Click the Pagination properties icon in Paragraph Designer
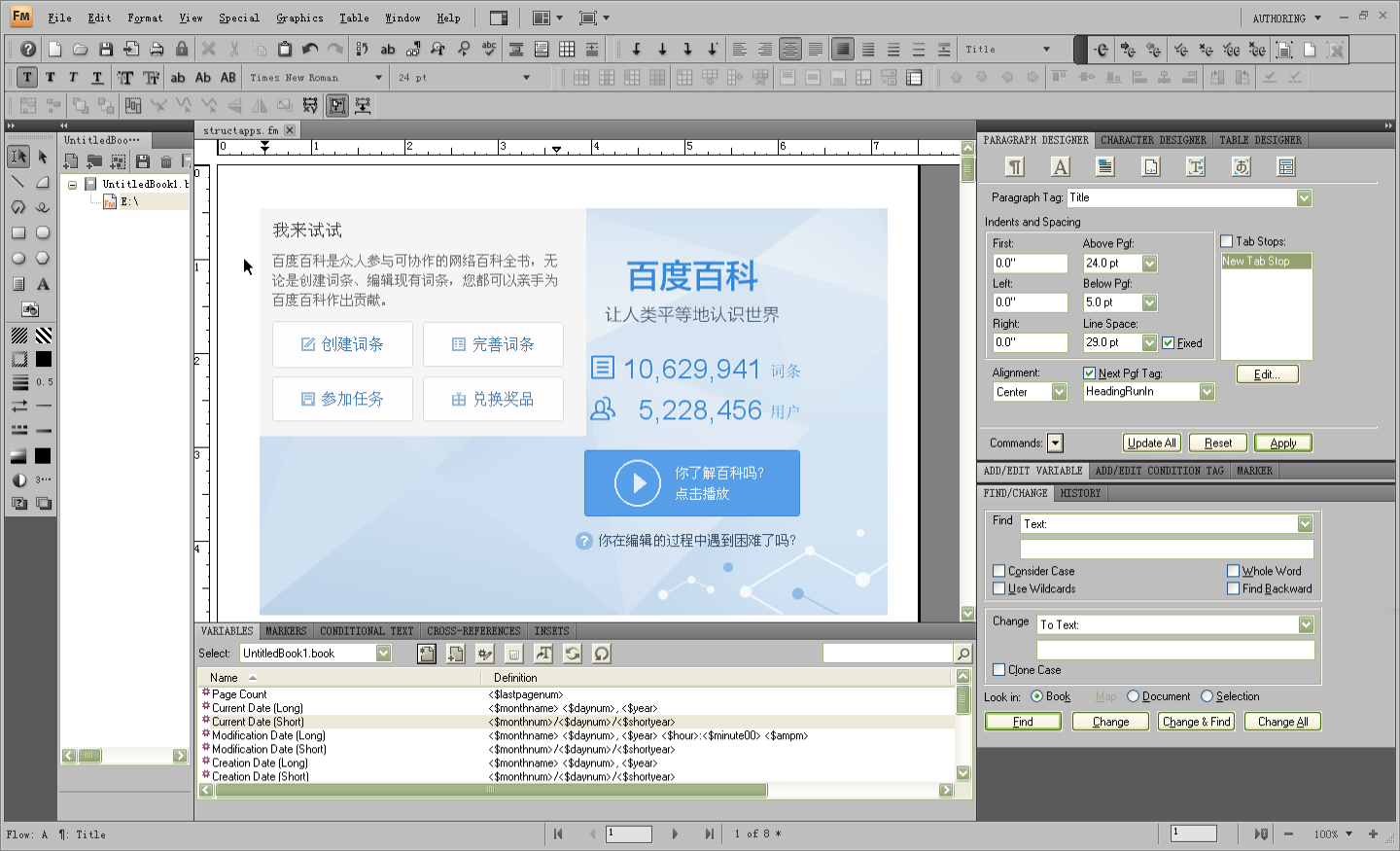Screen dimensions: 1400x851 pos(1105,166)
